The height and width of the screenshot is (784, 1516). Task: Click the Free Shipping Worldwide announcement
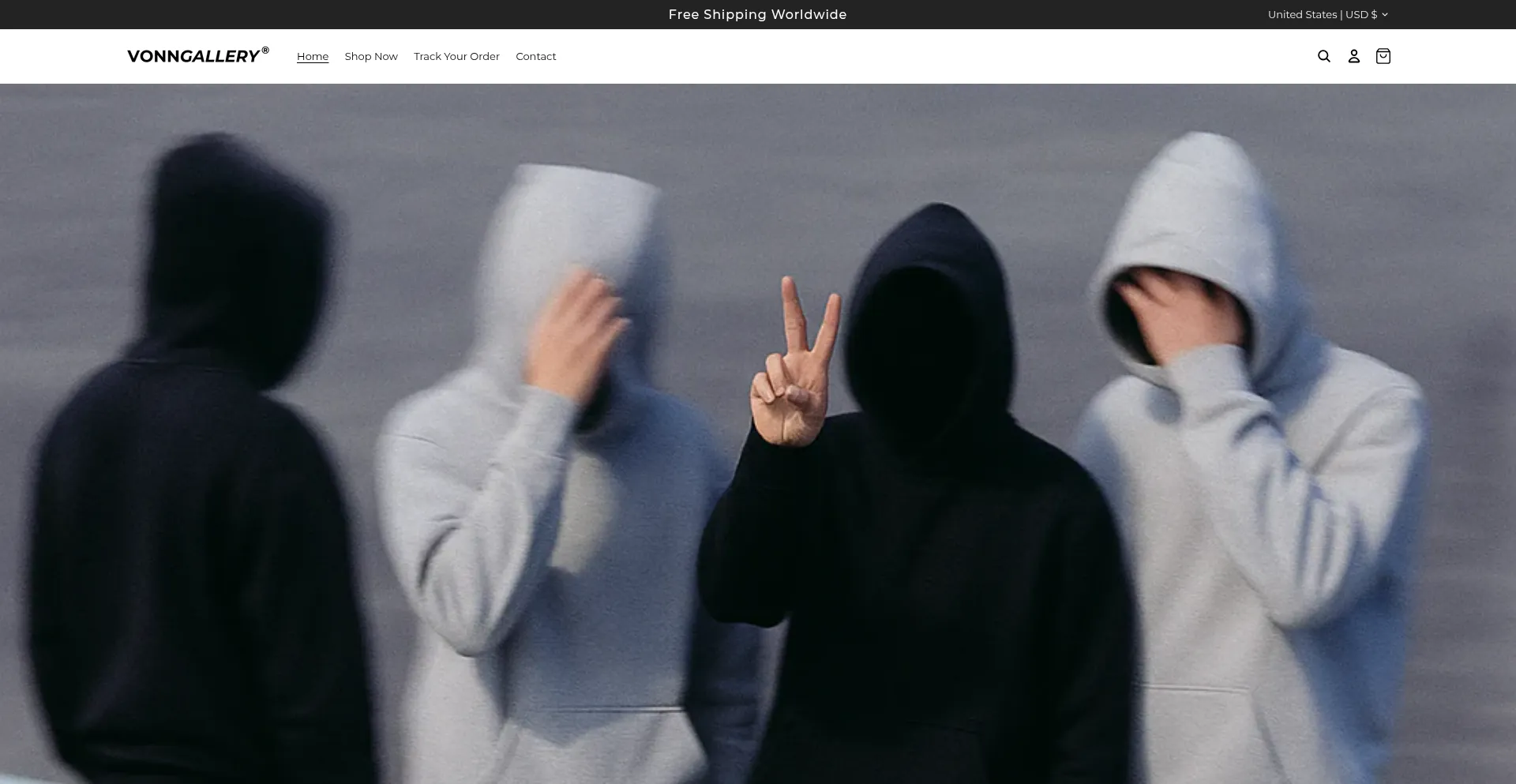click(757, 14)
